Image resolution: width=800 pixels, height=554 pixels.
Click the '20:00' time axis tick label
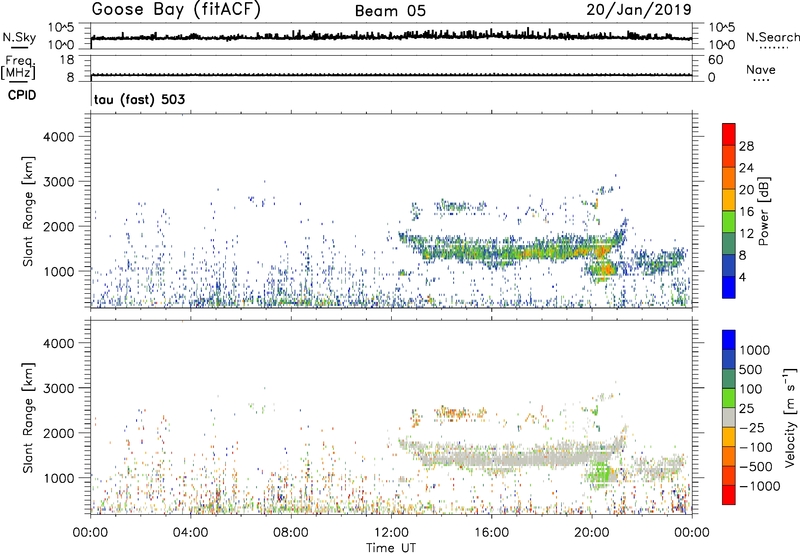(591, 533)
